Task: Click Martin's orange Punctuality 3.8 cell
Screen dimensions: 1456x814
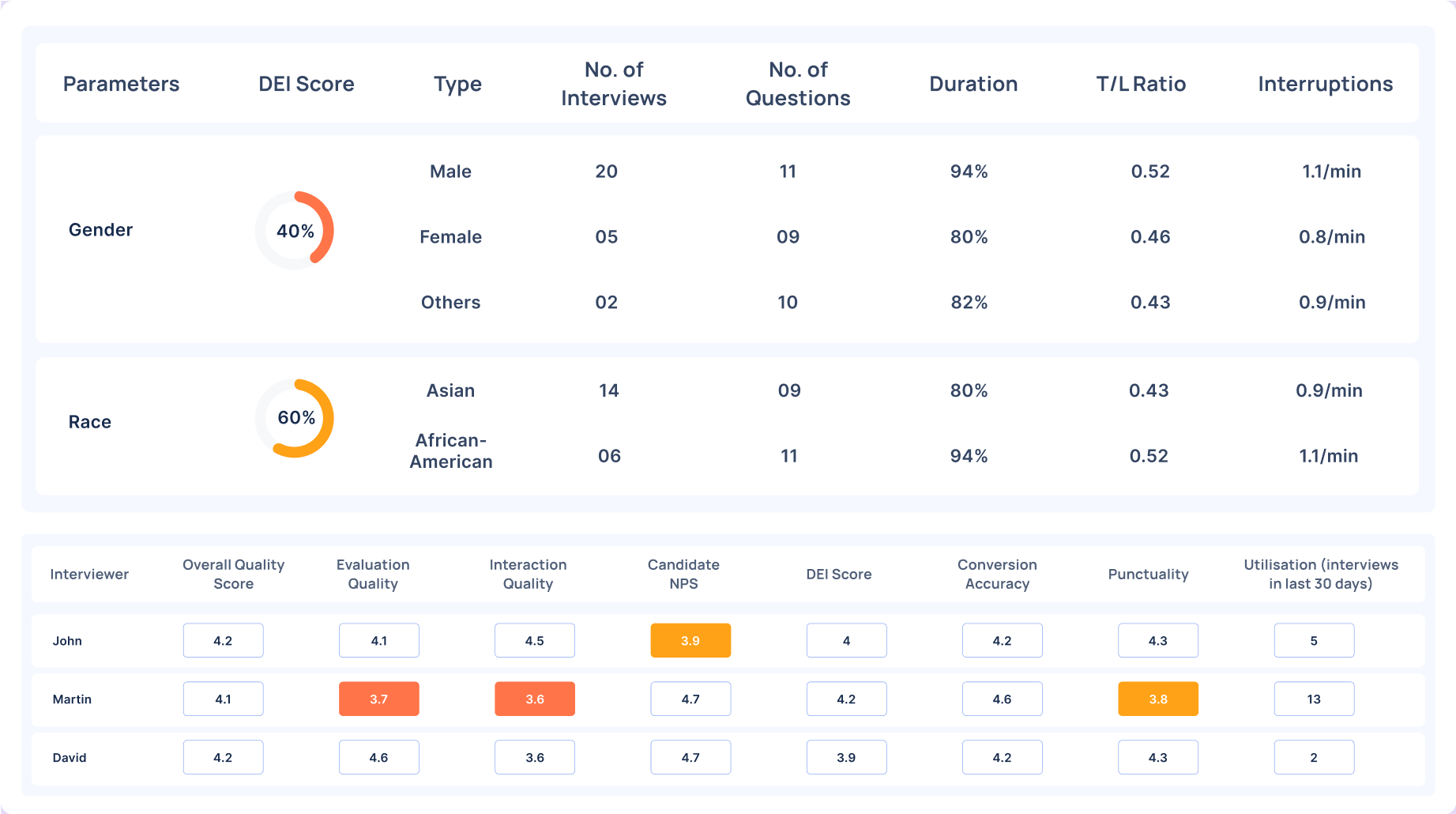Action: [1157, 699]
